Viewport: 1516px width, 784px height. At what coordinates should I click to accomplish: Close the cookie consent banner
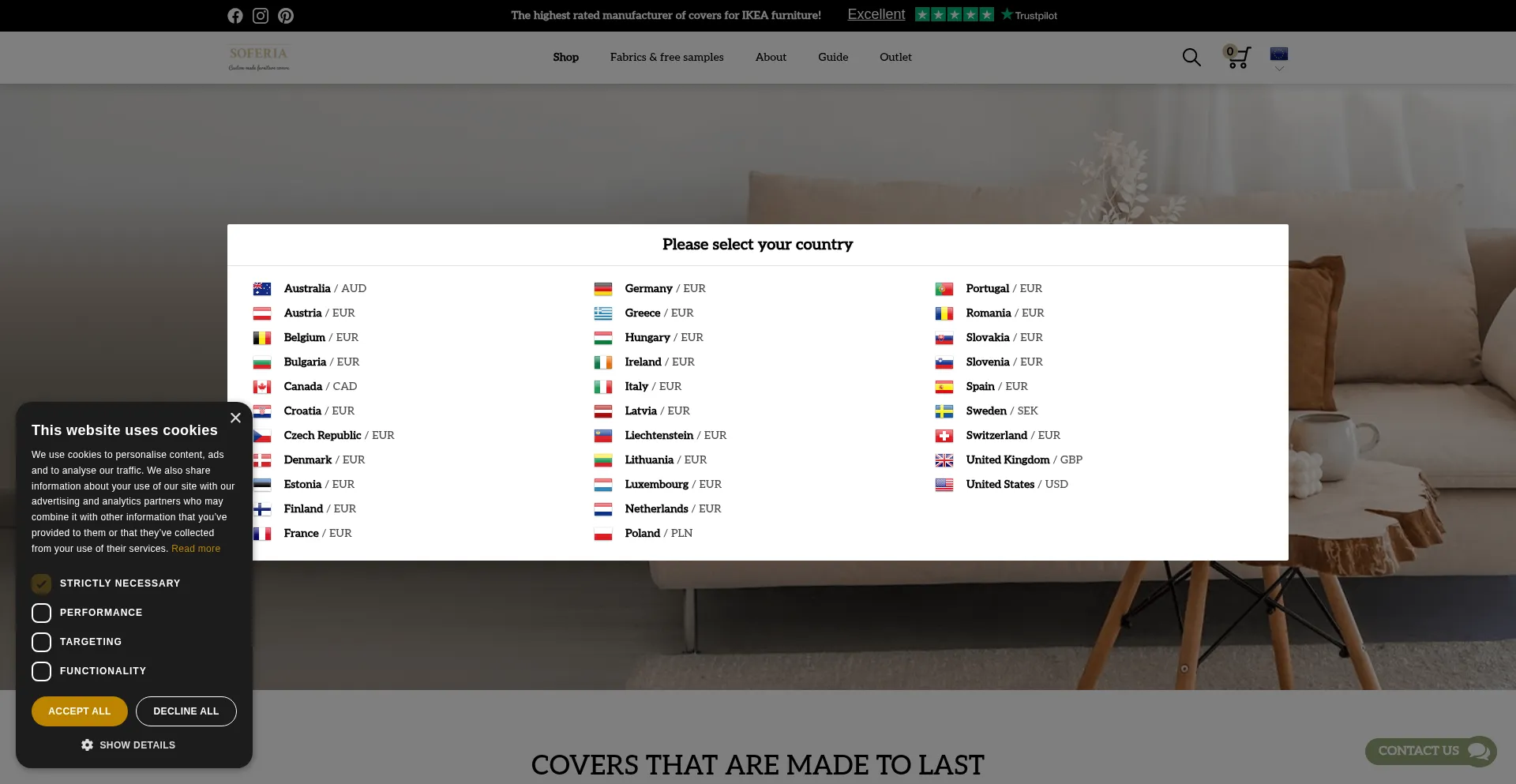pyautogui.click(x=235, y=418)
